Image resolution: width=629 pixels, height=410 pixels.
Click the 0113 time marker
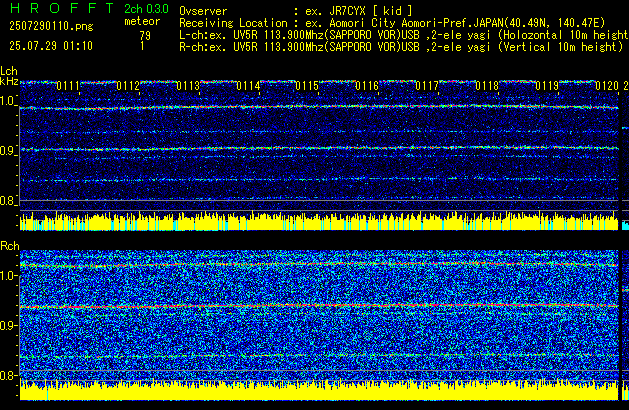(x=188, y=86)
